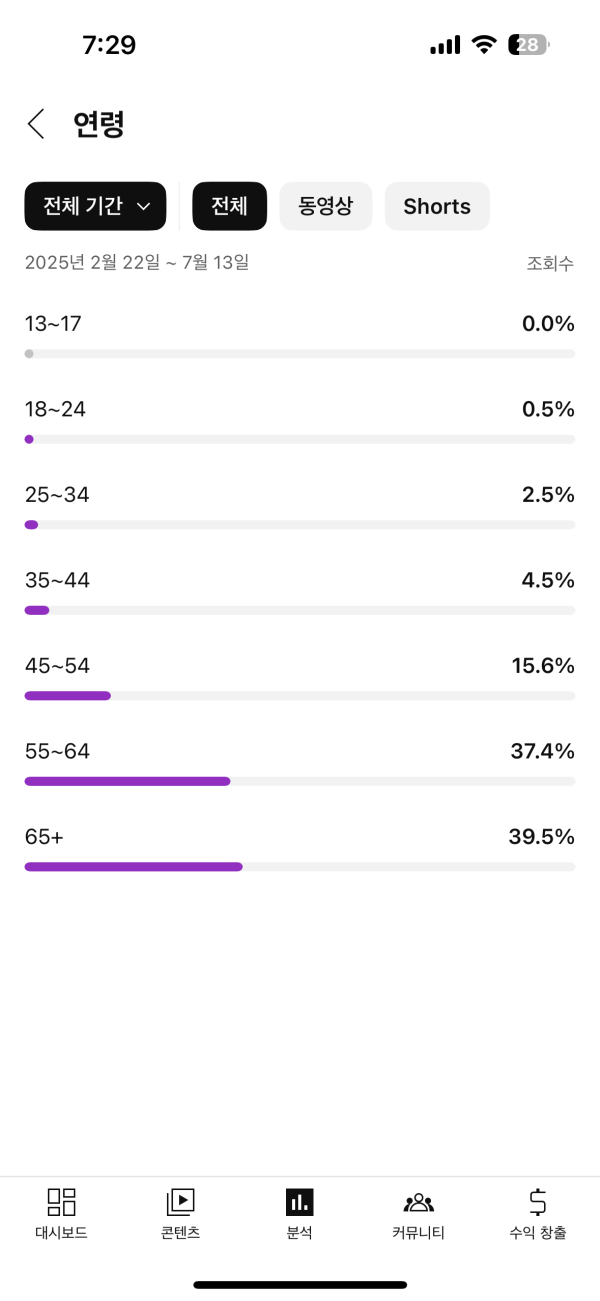Viewport: 600px width, 1301px height.
Task: Tap the back arrow icon
Action: [x=37, y=124]
